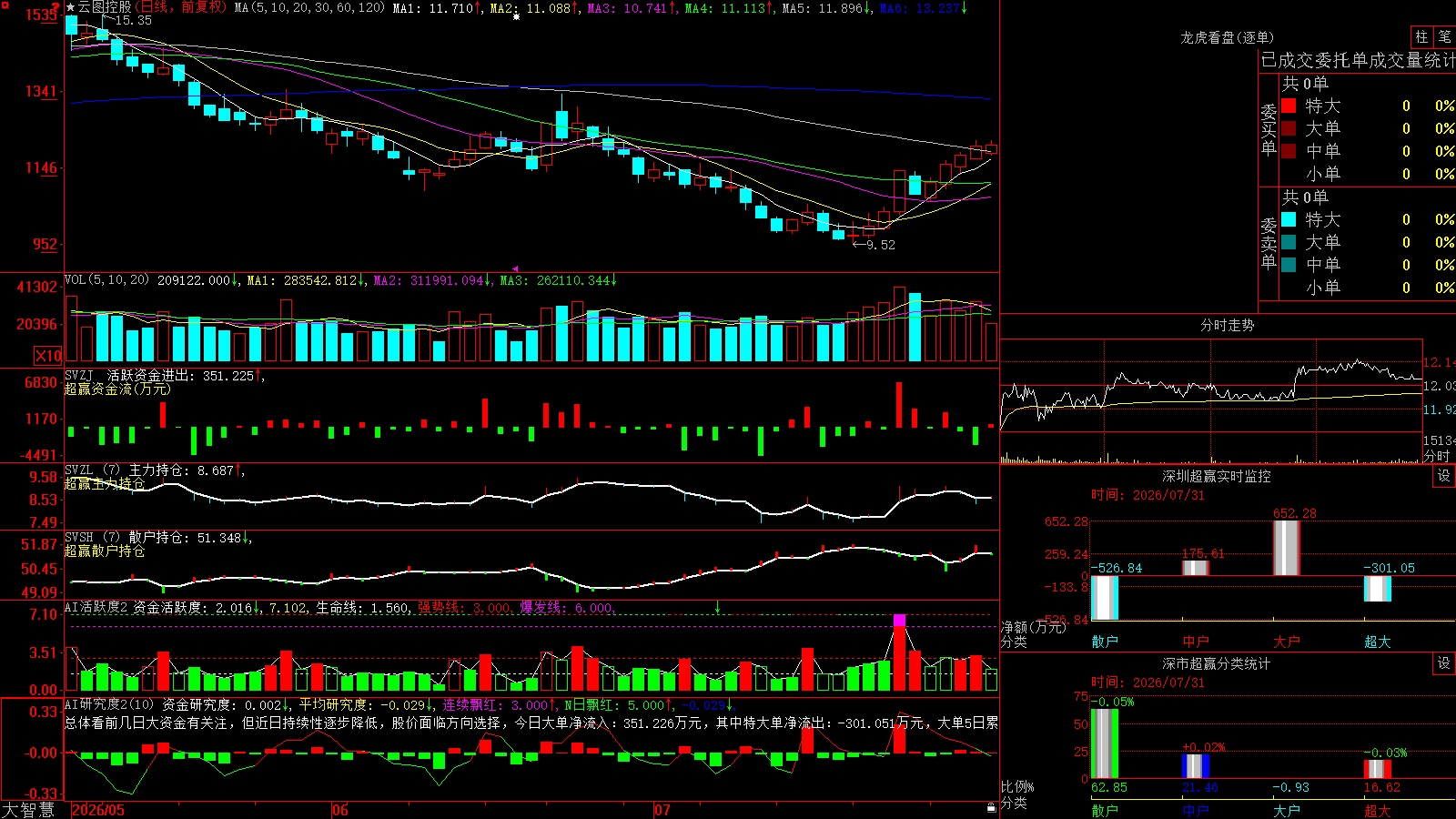
Task: Click the MA(5,10,20,30,60,120) indicator label
Action: tap(310, 8)
